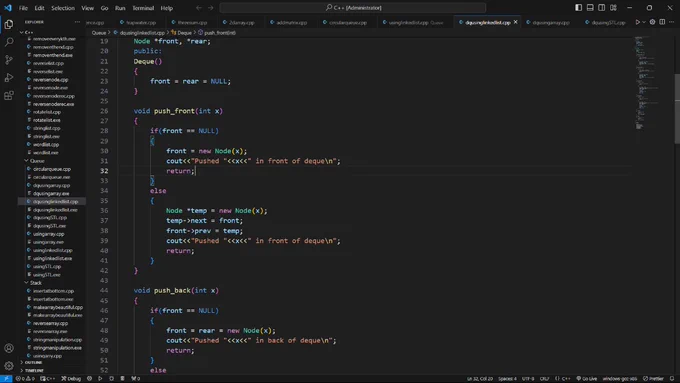Switch to the addmatrix.cpp editor tab
Screen dimensions: 680x383
click(288, 22)
